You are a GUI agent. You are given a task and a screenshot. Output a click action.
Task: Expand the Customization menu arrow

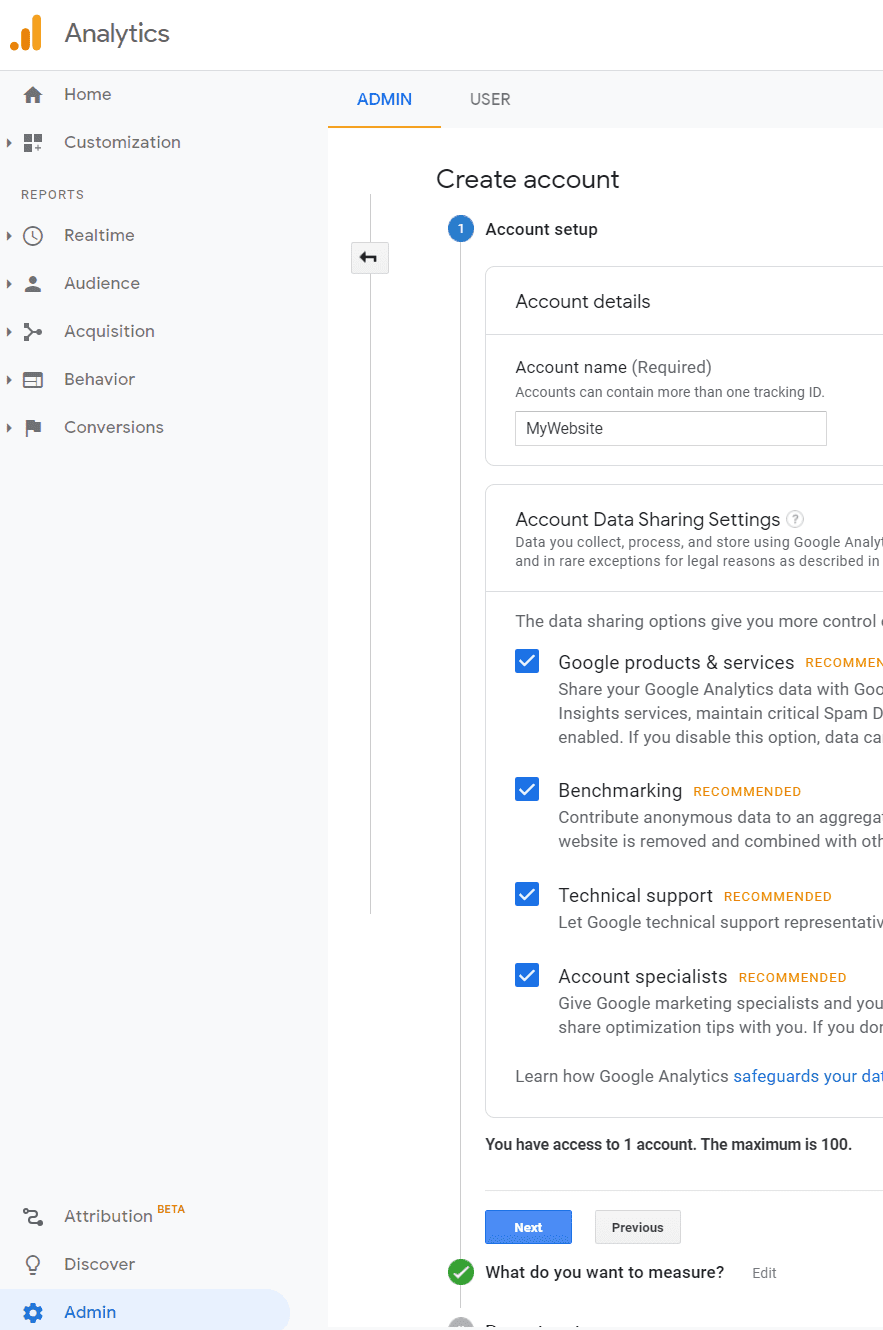coord(9,143)
